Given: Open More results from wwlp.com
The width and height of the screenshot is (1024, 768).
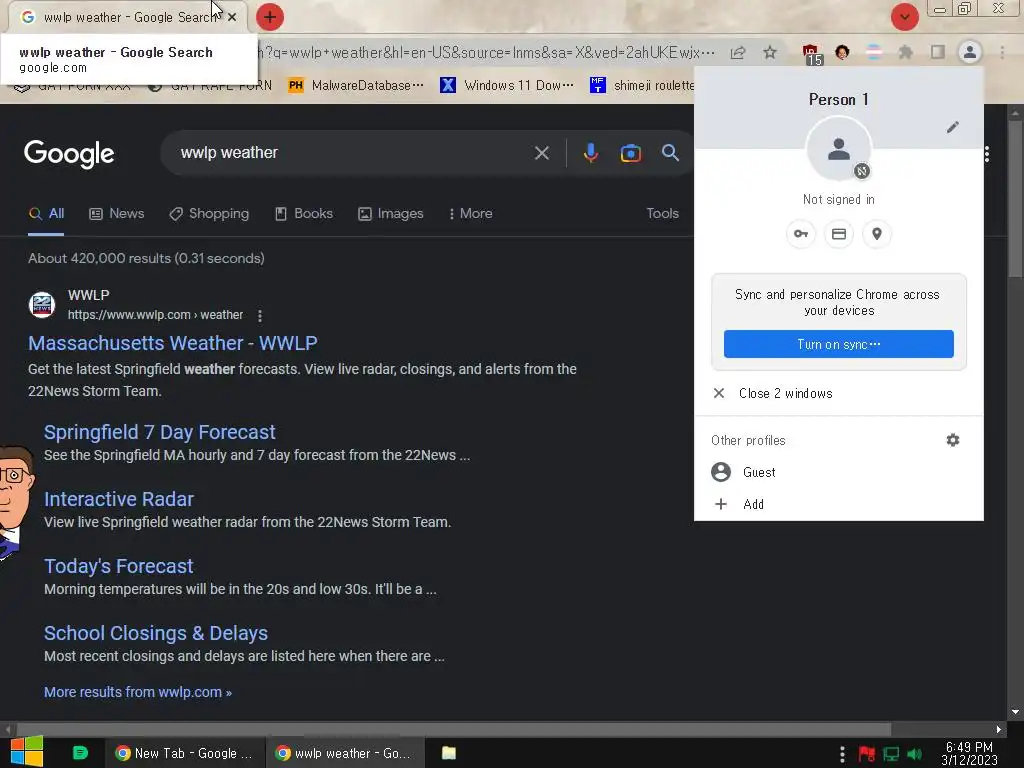Looking at the screenshot, I should click(x=138, y=692).
